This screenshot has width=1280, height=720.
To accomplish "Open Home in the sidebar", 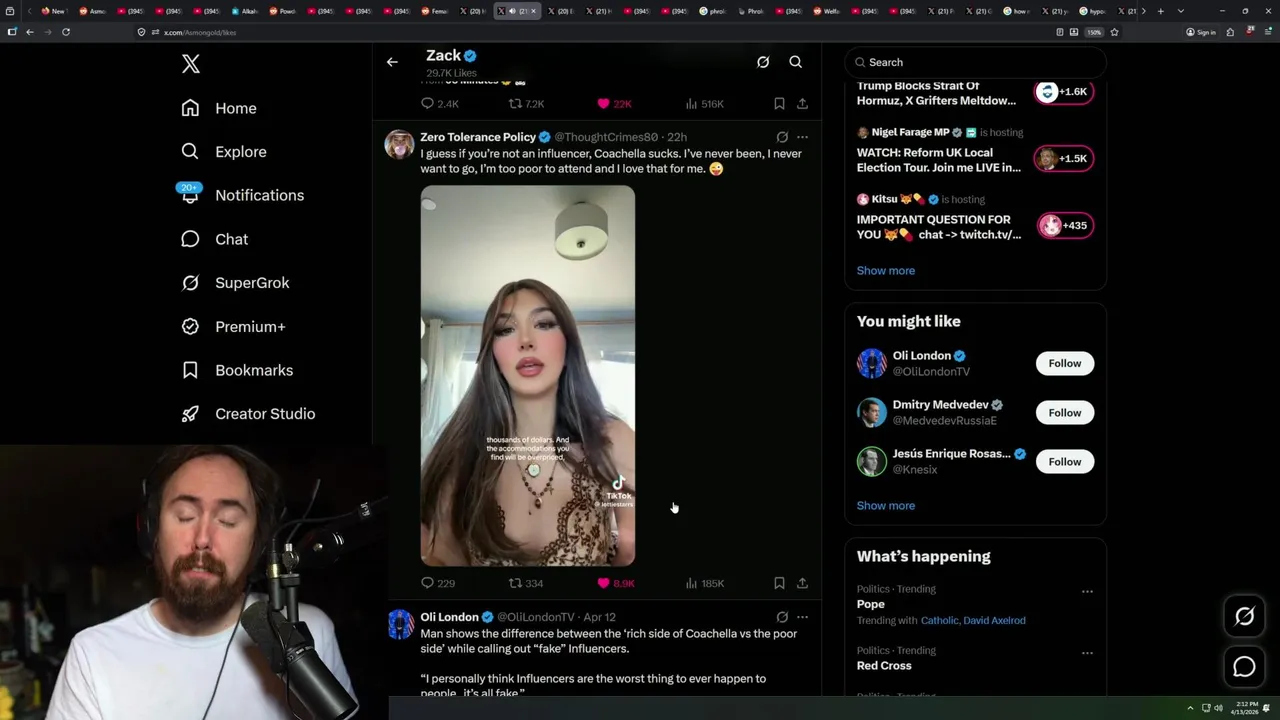I will tap(219, 108).
